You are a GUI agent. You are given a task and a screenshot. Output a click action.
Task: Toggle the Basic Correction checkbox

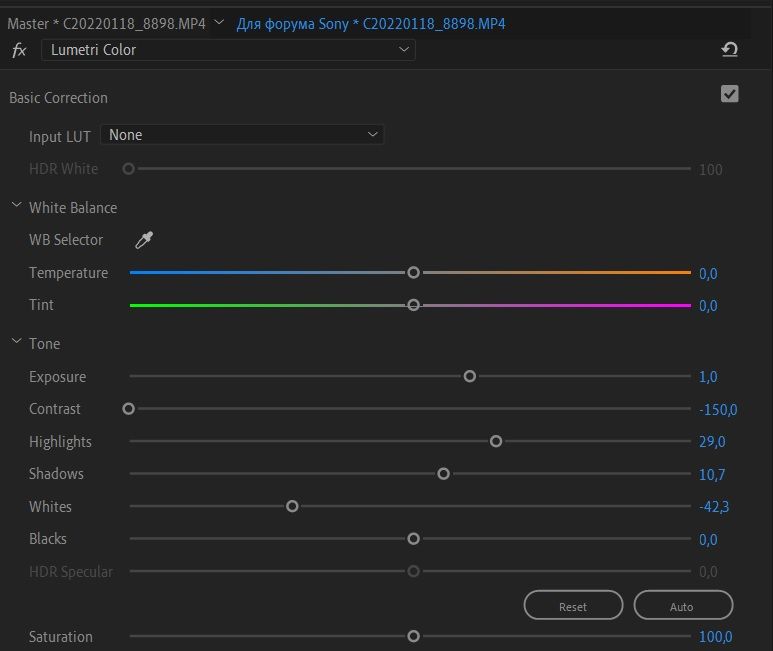click(729, 94)
